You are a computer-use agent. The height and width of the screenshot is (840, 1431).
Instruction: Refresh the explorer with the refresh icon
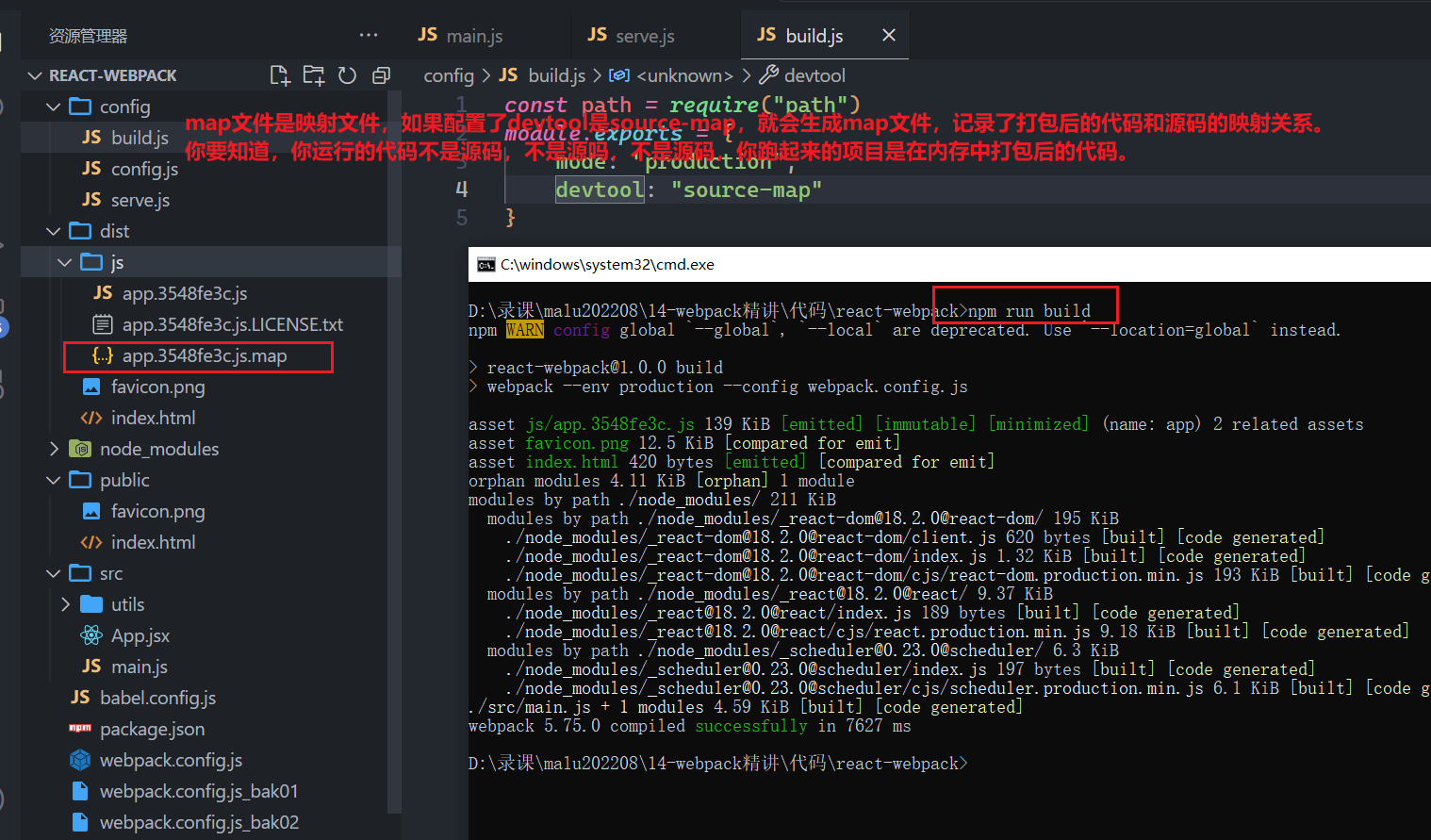click(x=347, y=75)
